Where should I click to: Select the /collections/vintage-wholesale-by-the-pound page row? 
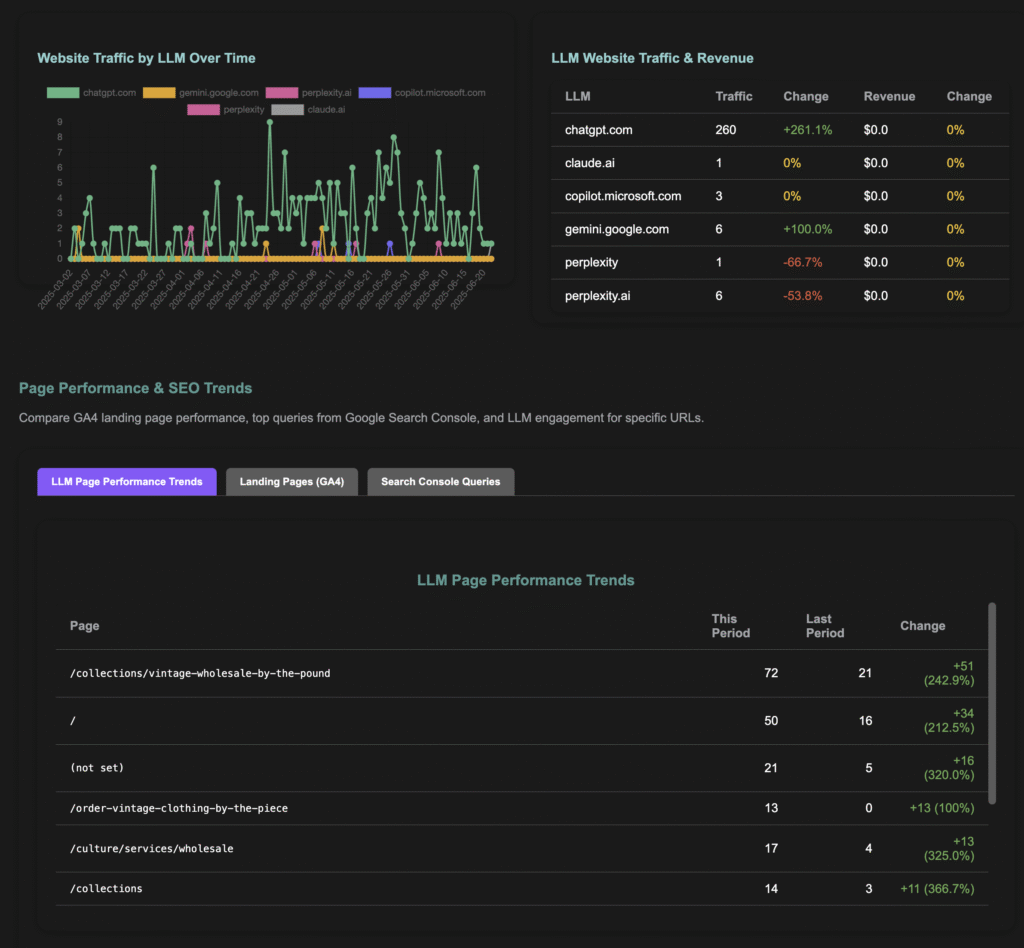coord(200,673)
